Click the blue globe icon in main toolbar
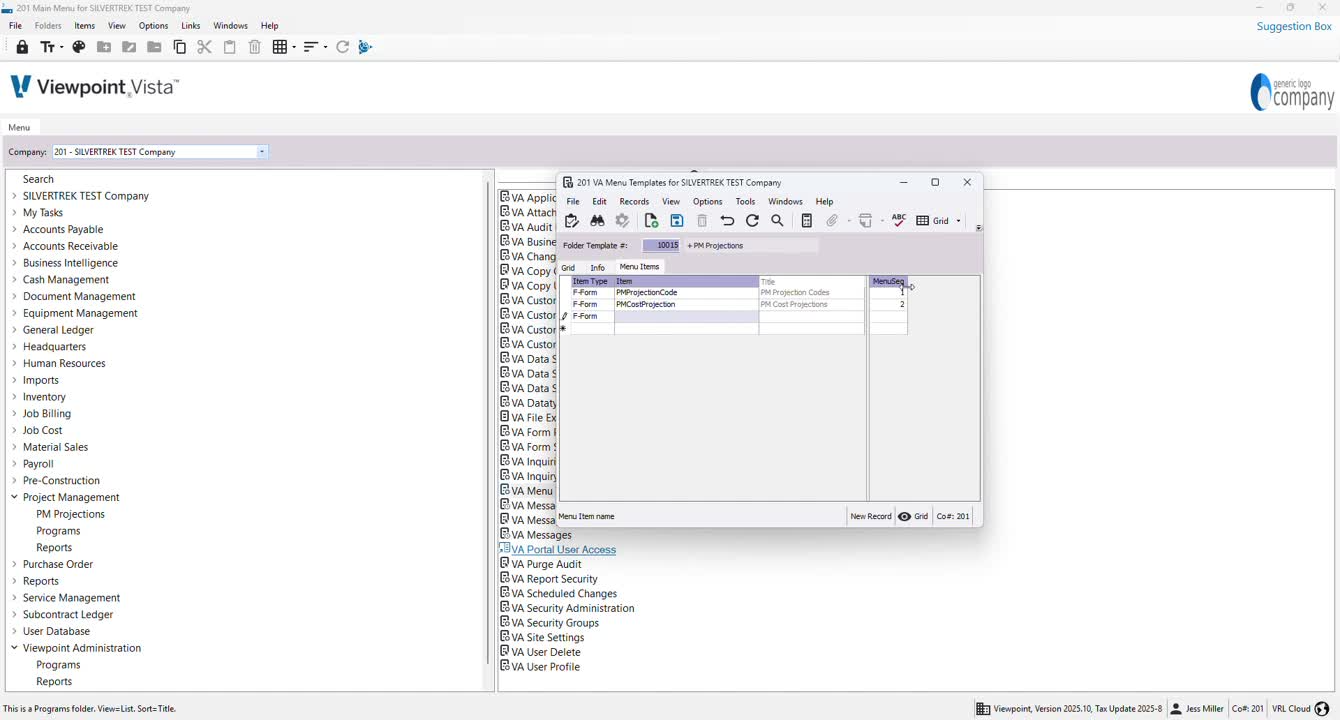 (x=365, y=47)
